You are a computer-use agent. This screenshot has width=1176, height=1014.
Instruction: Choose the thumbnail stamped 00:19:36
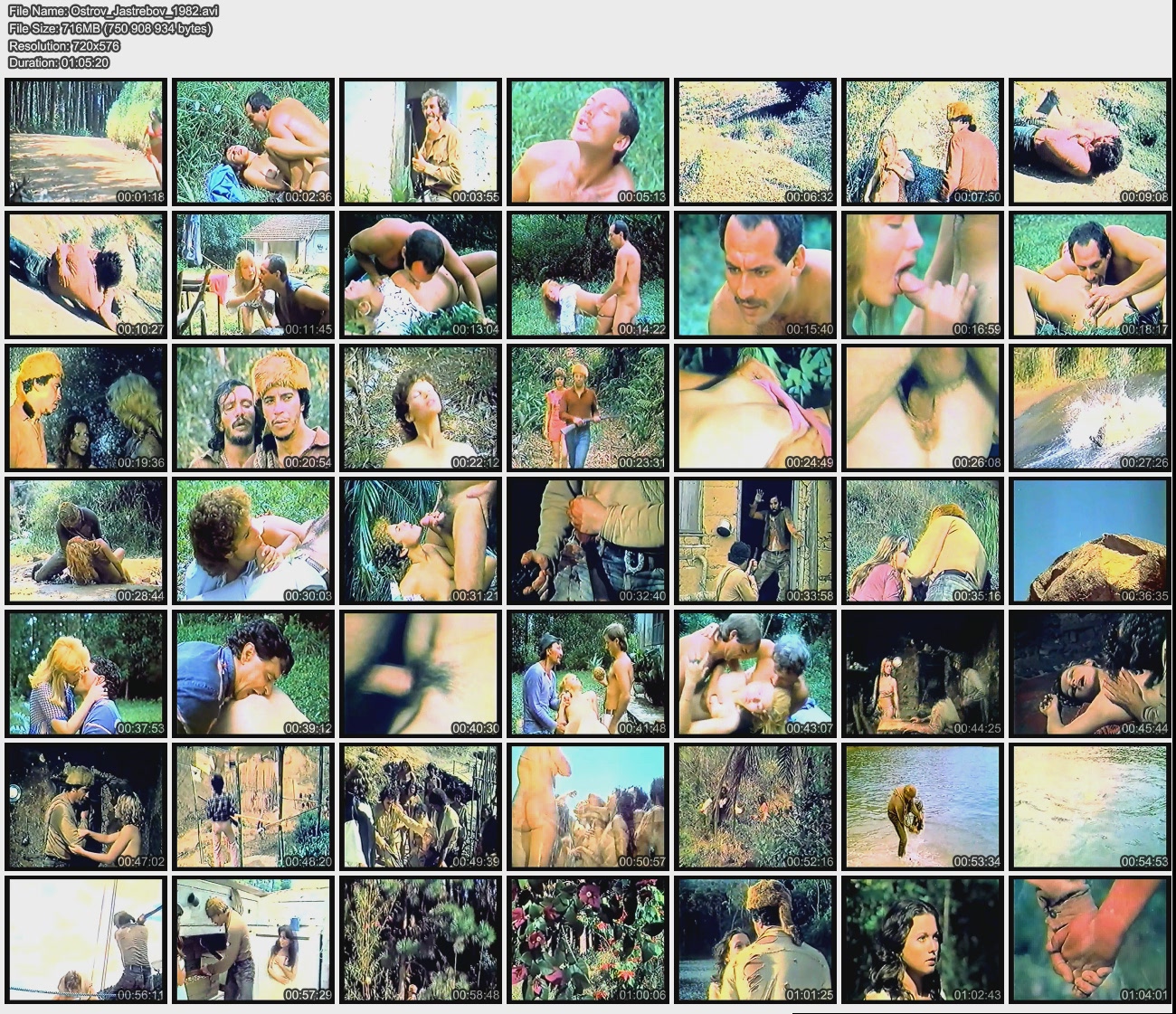tap(86, 407)
